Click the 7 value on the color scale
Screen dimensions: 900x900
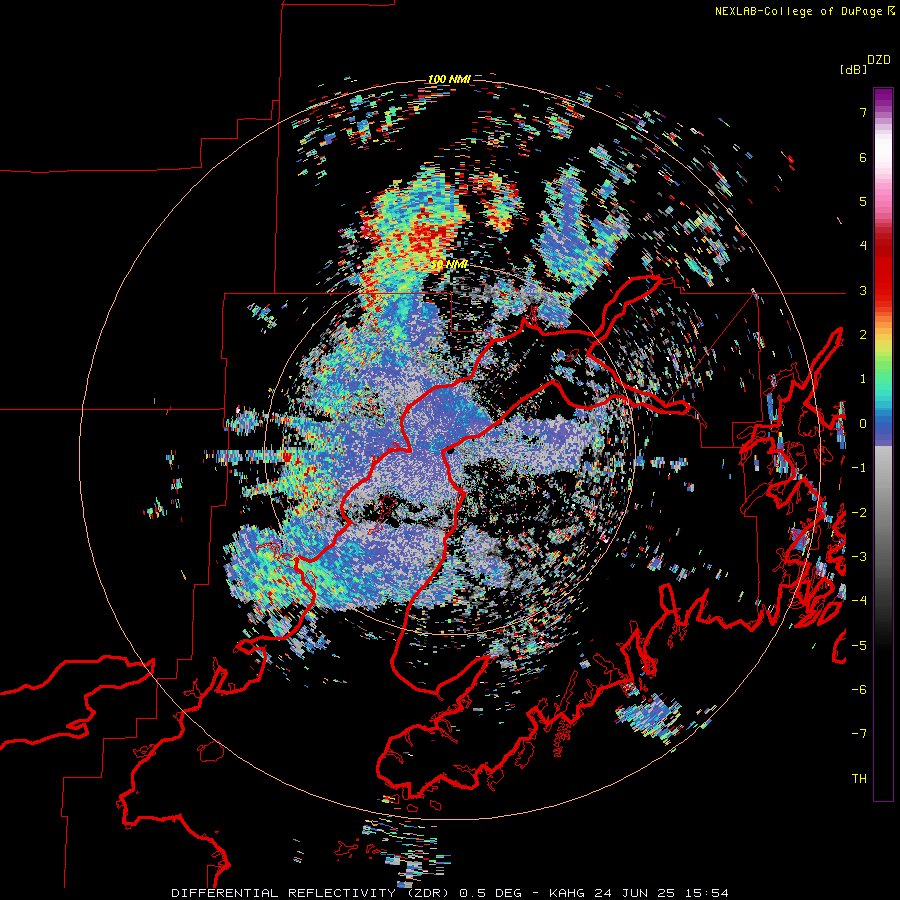pyautogui.click(x=863, y=112)
